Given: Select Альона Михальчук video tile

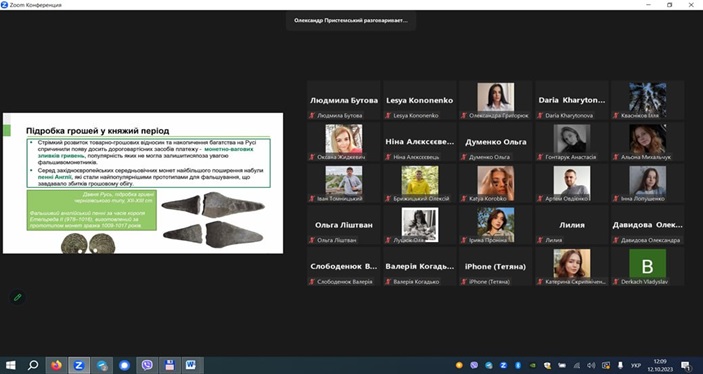Looking at the screenshot, I should click(647, 142).
